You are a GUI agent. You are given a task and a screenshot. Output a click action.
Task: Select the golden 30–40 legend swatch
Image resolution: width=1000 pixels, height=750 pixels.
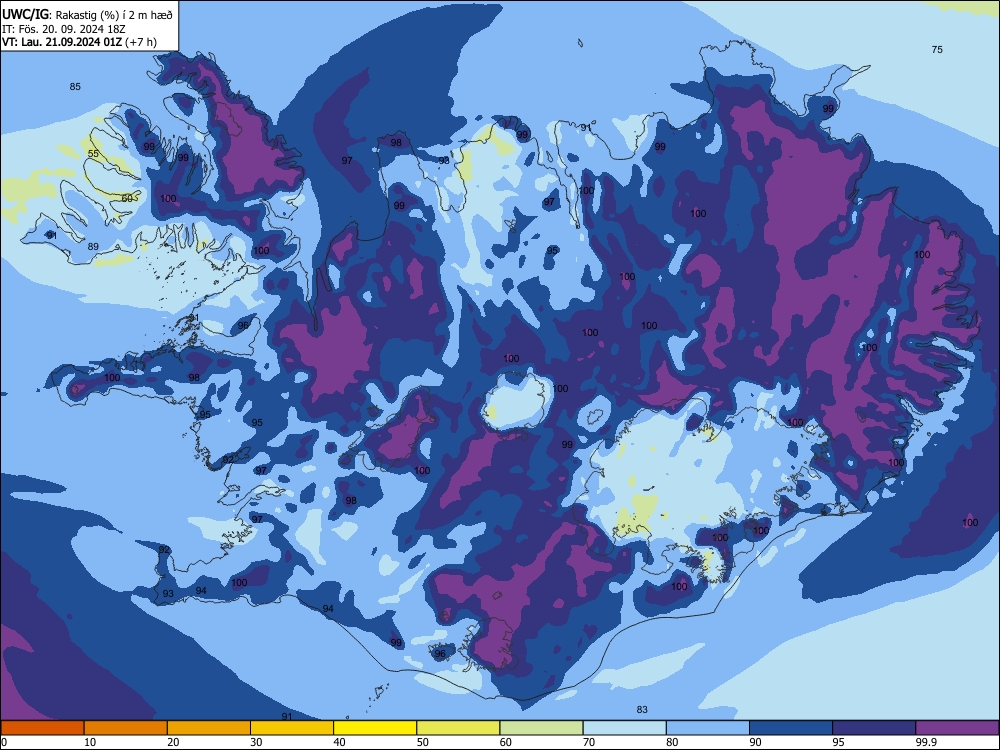292,728
